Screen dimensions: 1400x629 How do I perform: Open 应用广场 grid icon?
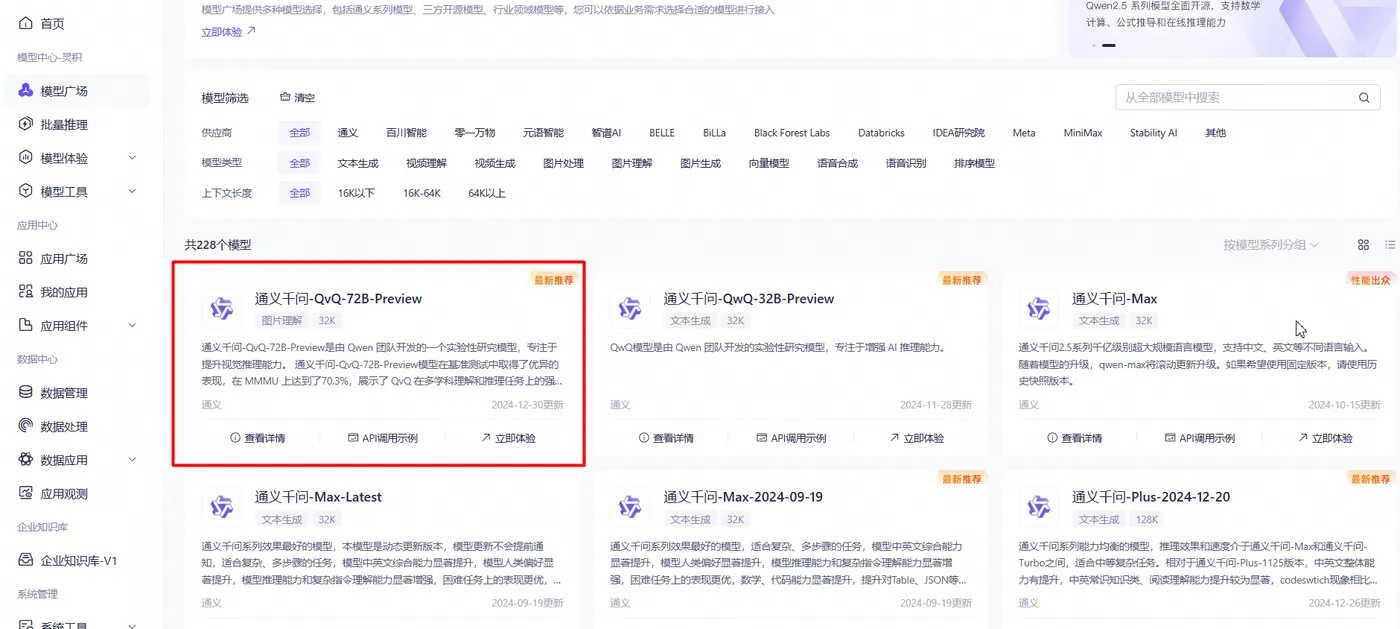click(x=26, y=258)
